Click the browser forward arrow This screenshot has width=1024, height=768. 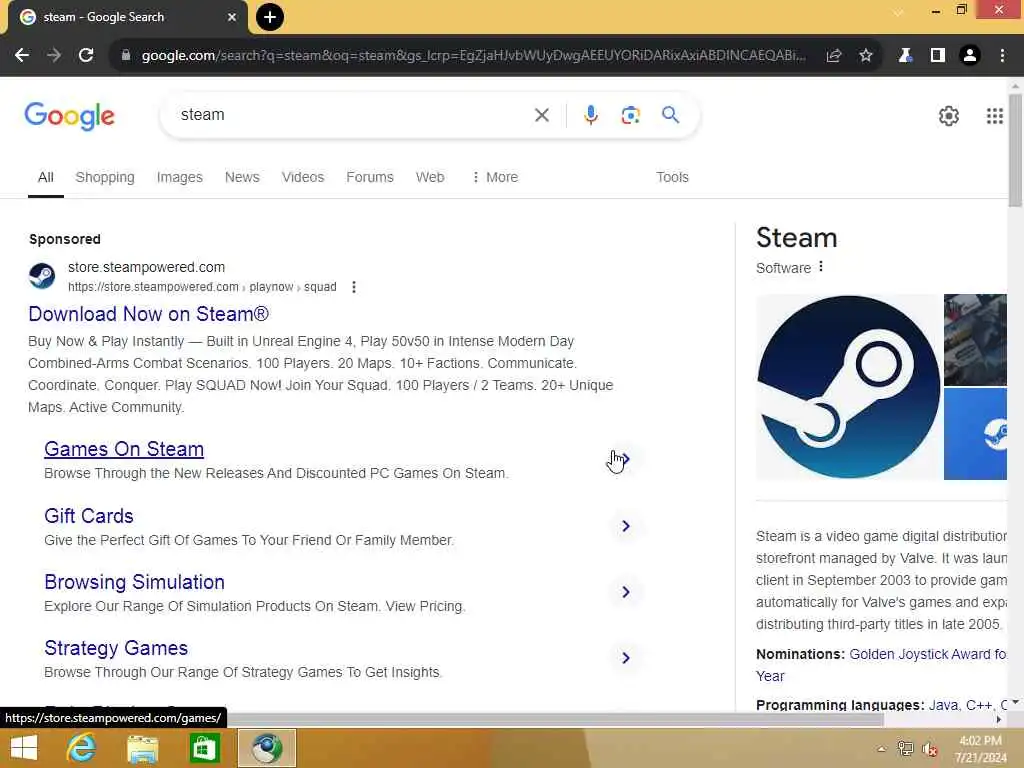click(54, 56)
